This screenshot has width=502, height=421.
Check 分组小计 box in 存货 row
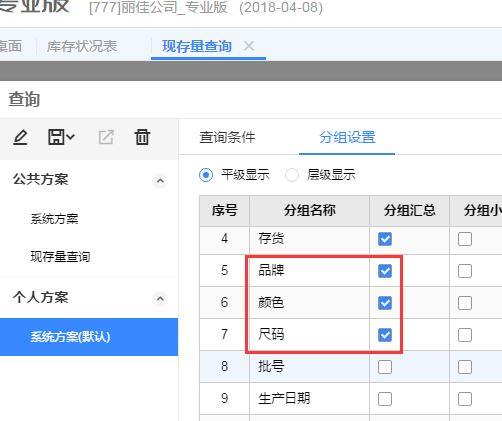(x=465, y=239)
